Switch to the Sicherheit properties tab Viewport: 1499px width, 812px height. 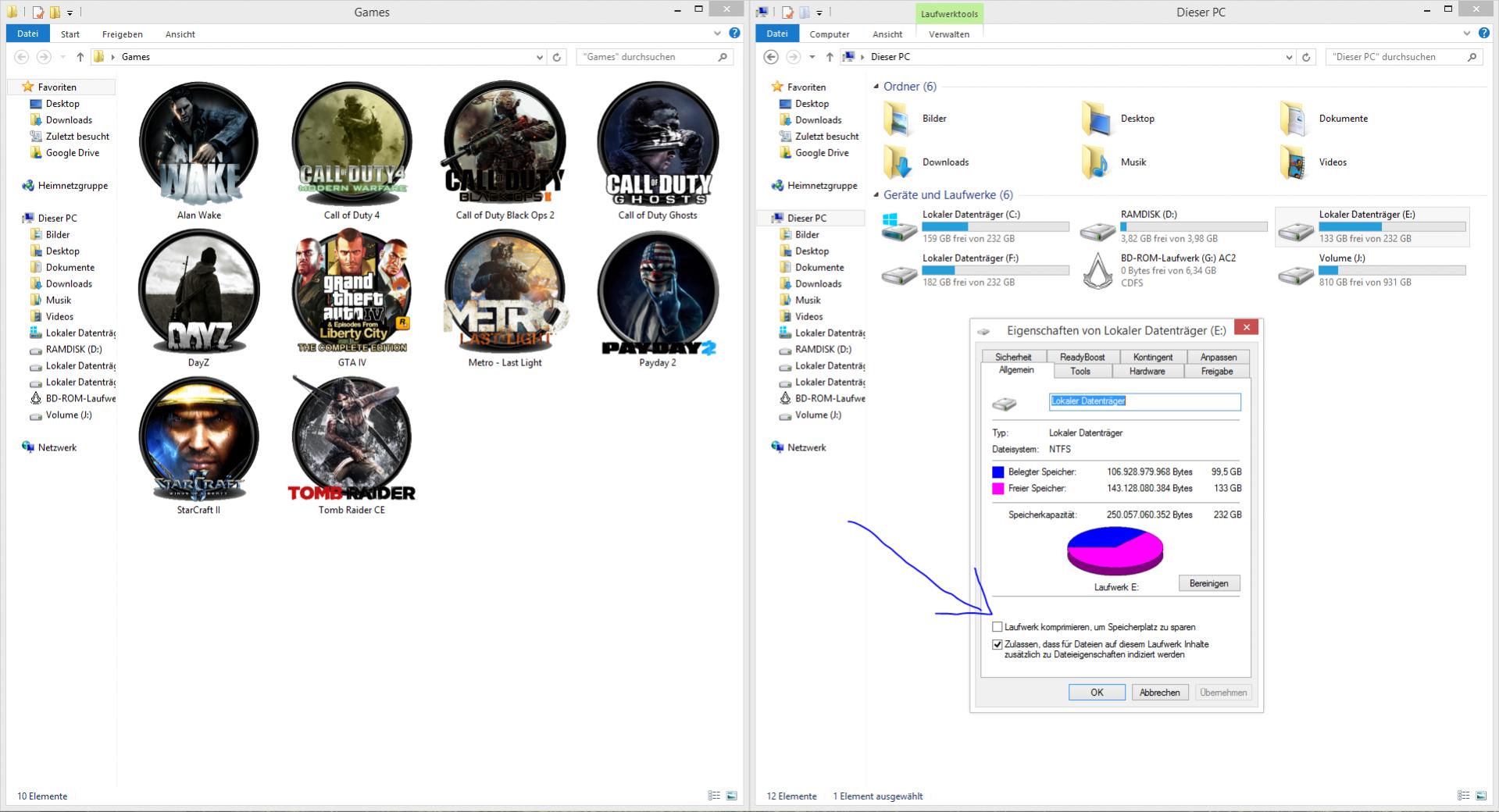pos(1013,357)
